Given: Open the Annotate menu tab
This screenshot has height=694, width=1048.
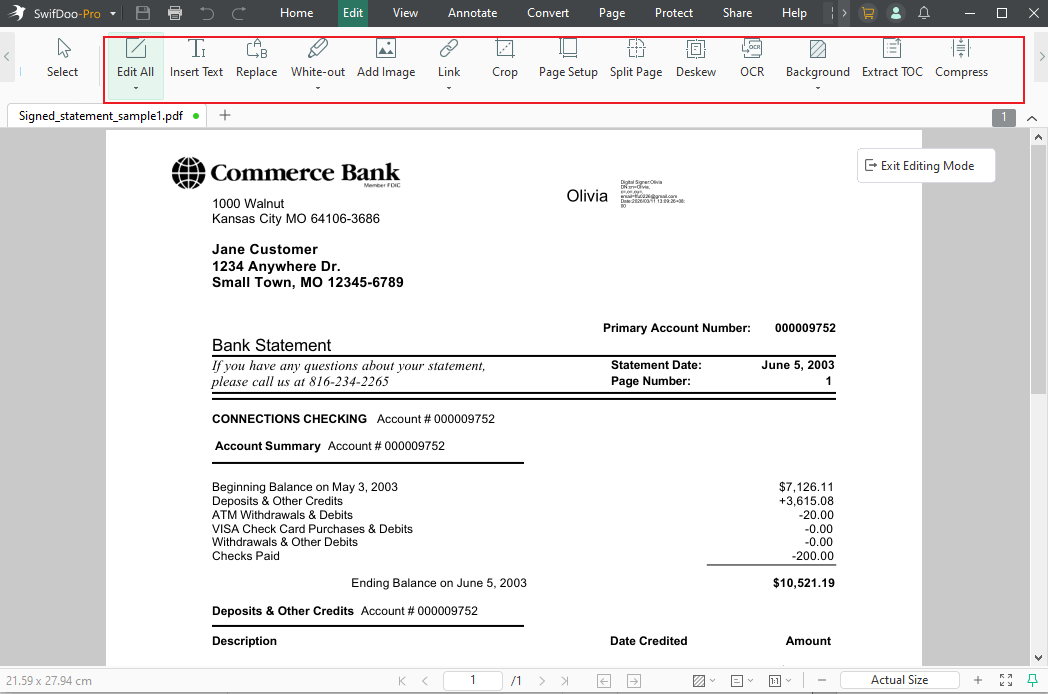Looking at the screenshot, I should 472,13.
